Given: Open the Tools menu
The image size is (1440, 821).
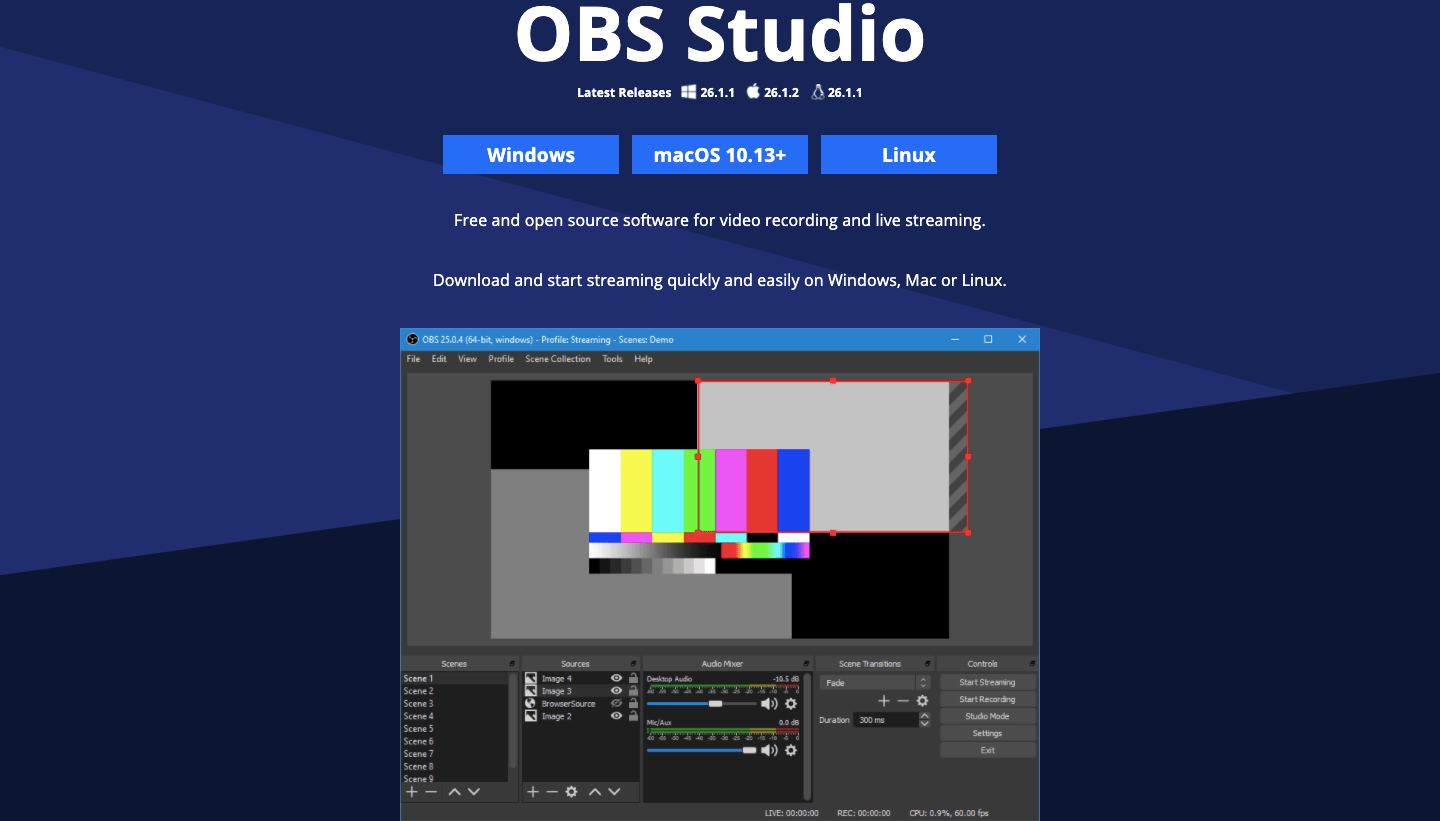Looking at the screenshot, I should coord(612,358).
